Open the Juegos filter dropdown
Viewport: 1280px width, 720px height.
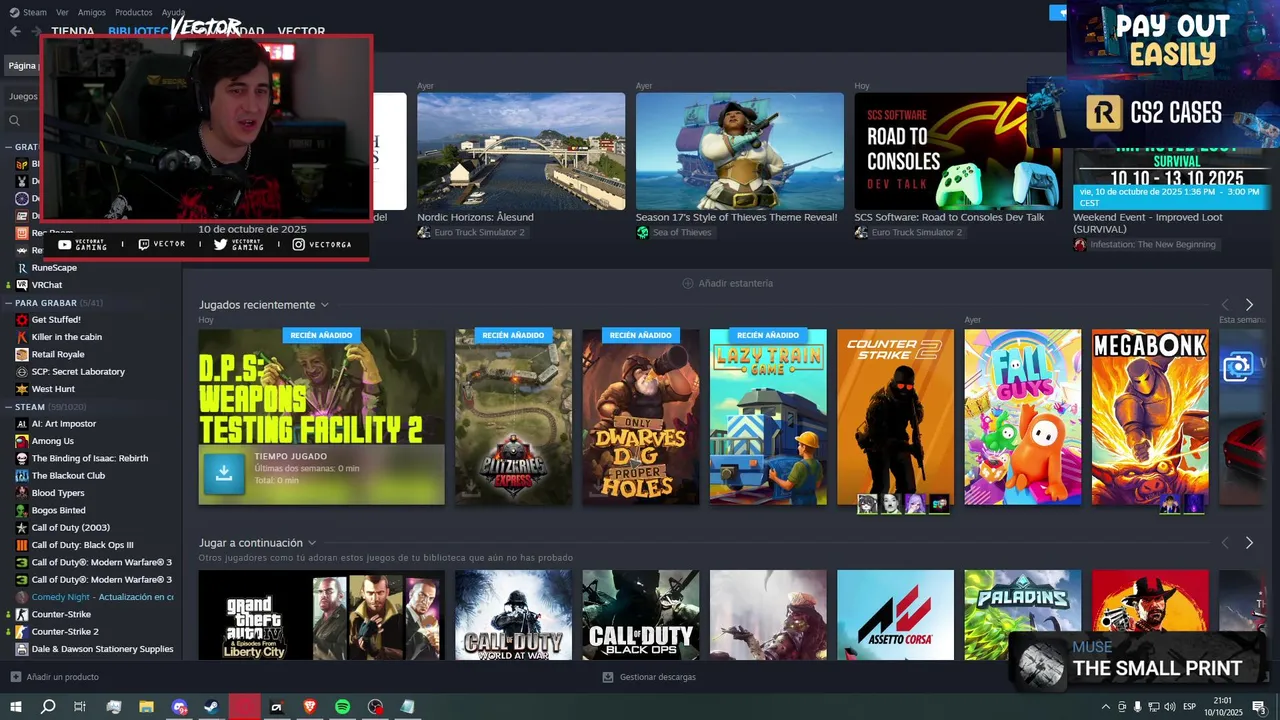[x=24, y=97]
